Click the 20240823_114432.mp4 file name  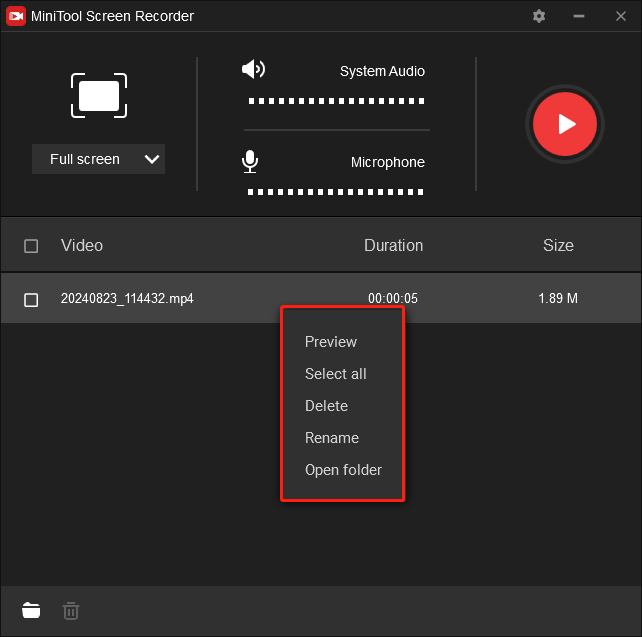tap(127, 298)
